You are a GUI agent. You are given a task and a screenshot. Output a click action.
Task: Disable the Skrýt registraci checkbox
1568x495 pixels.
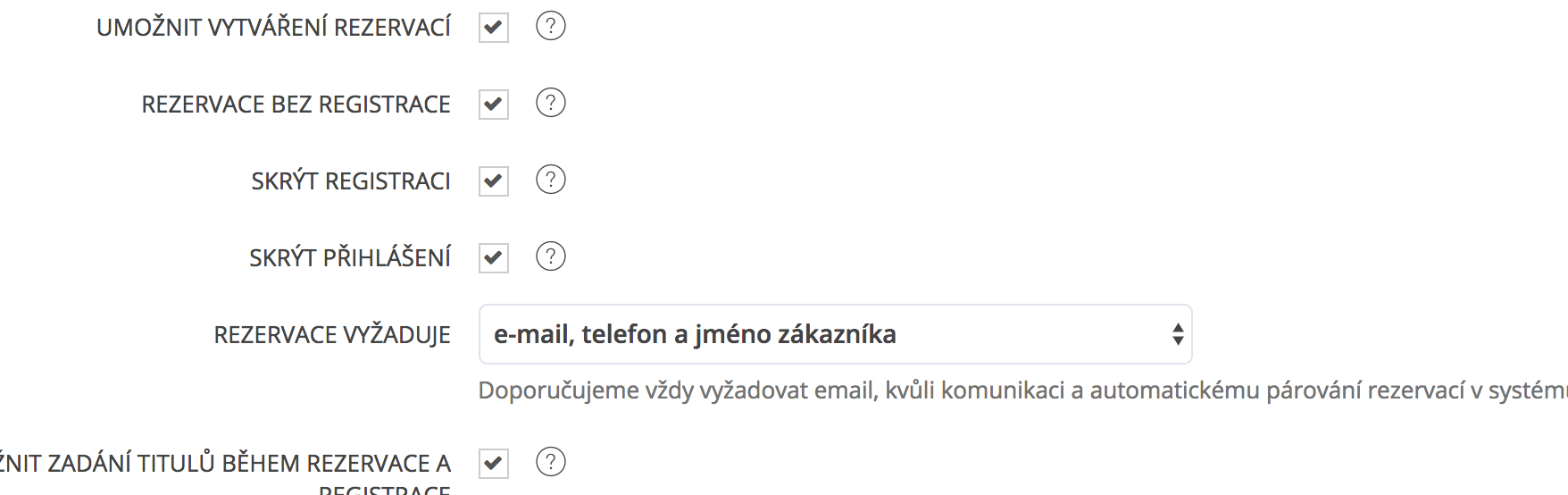[494, 181]
